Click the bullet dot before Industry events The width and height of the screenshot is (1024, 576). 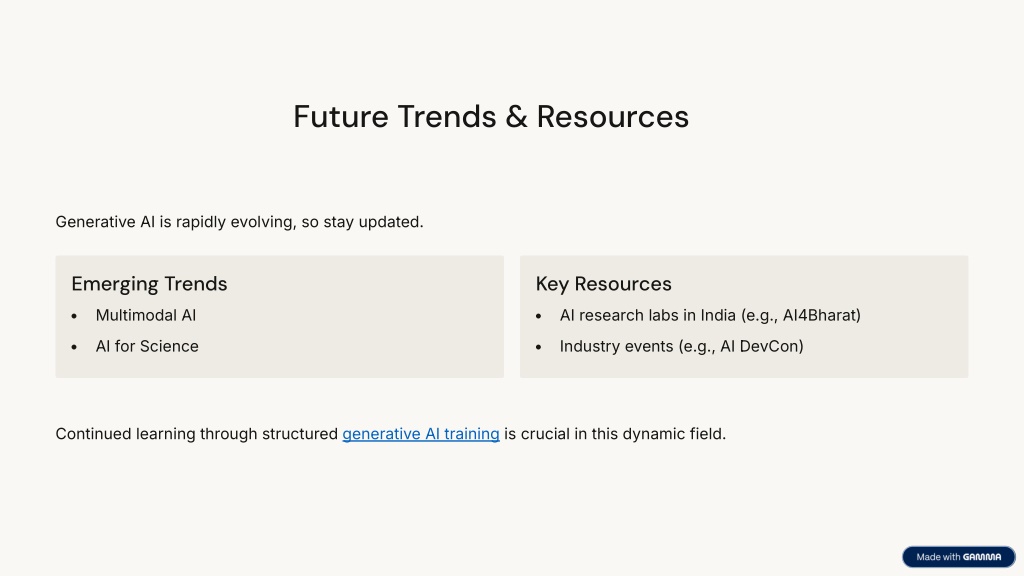tap(539, 347)
